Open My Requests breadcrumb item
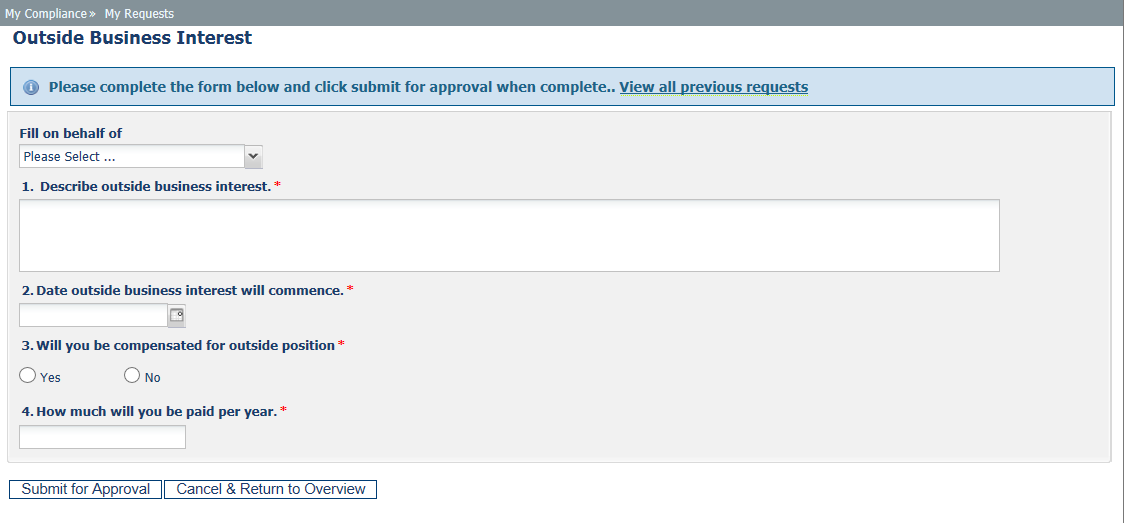The height and width of the screenshot is (523, 1124). (139, 14)
